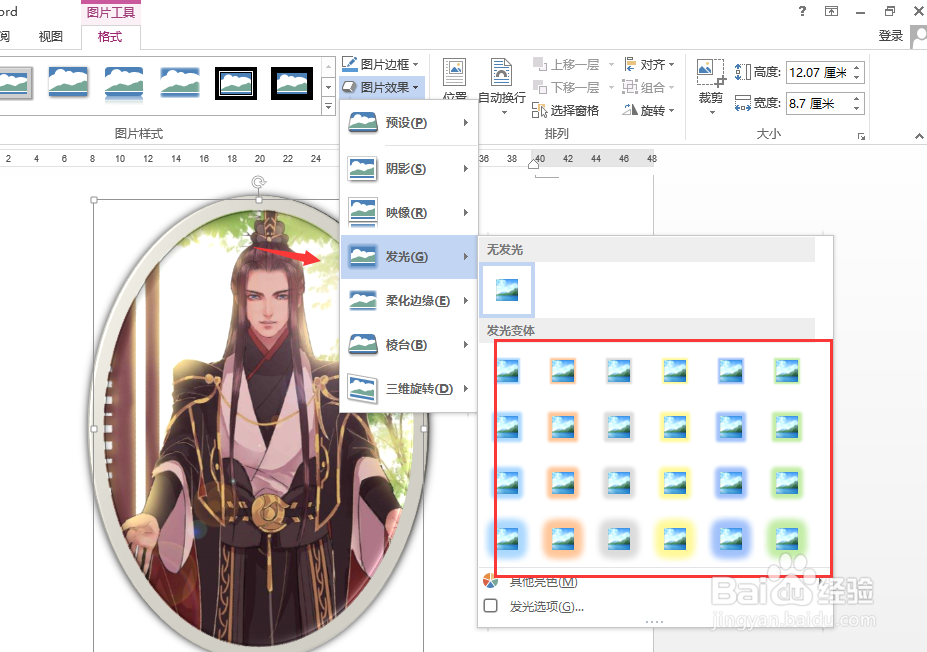Apply yellow glow variant in first row
The height and width of the screenshot is (652, 927).
(x=675, y=371)
